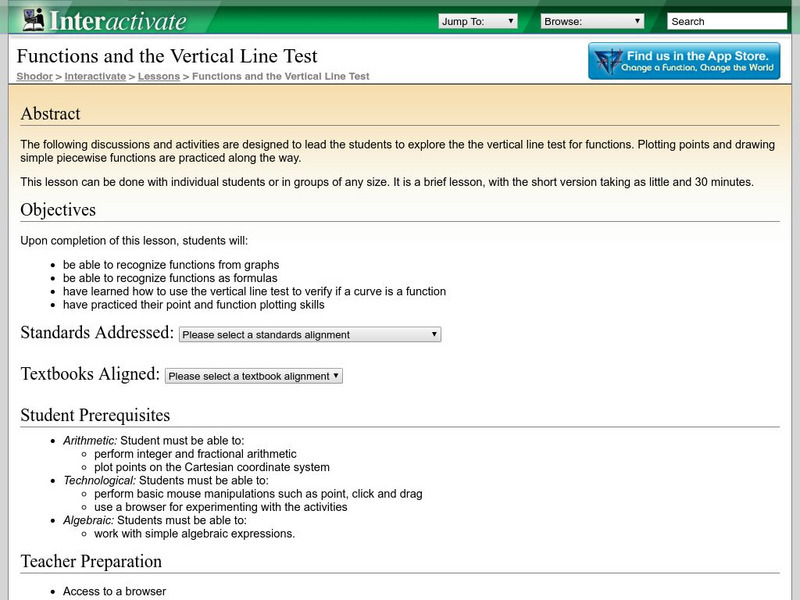Click 'Find us in the App Store' banner
The height and width of the screenshot is (600, 800).
pyautogui.click(x=684, y=61)
